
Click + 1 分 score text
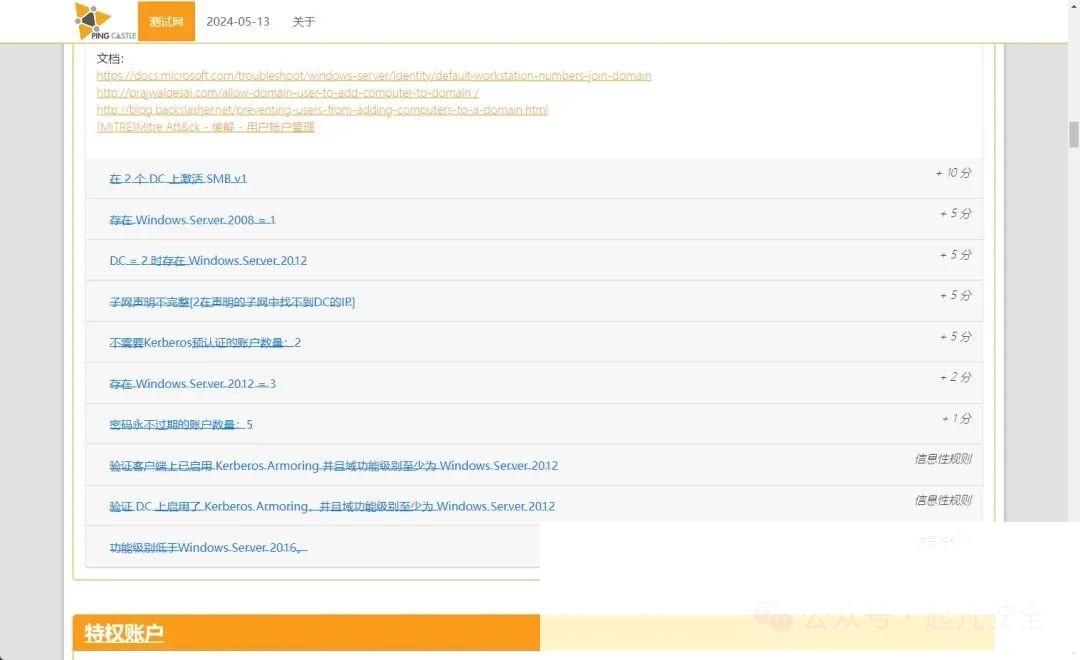tap(957, 418)
